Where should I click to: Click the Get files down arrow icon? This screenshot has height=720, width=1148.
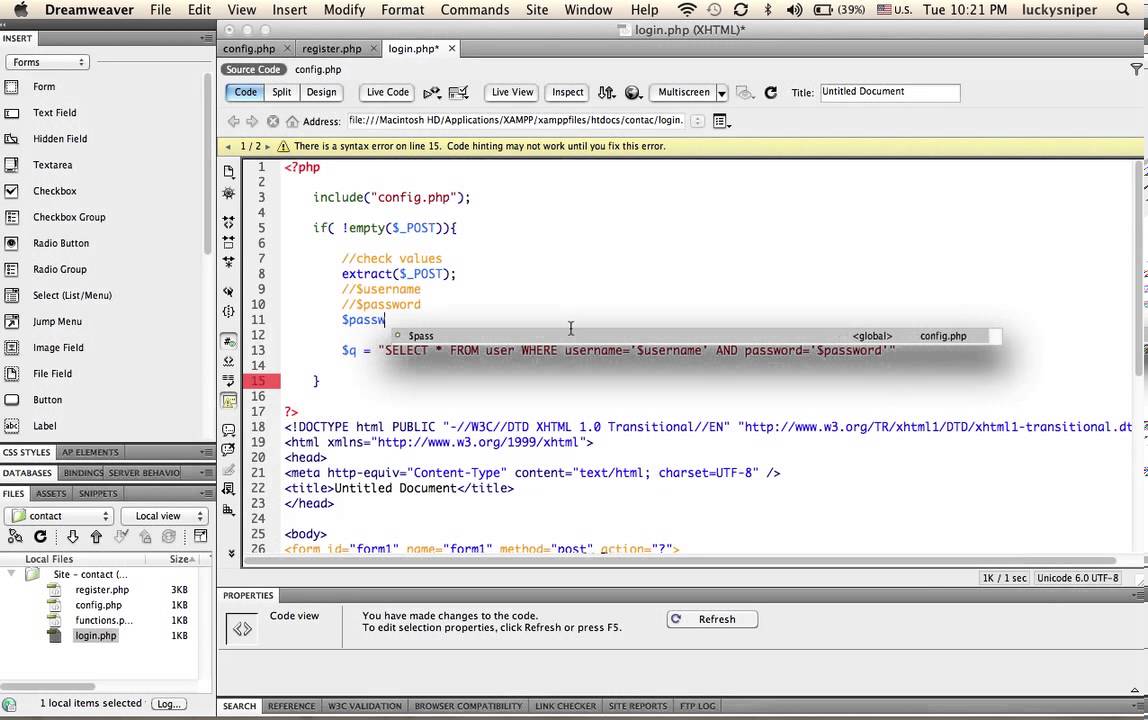tap(72, 537)
